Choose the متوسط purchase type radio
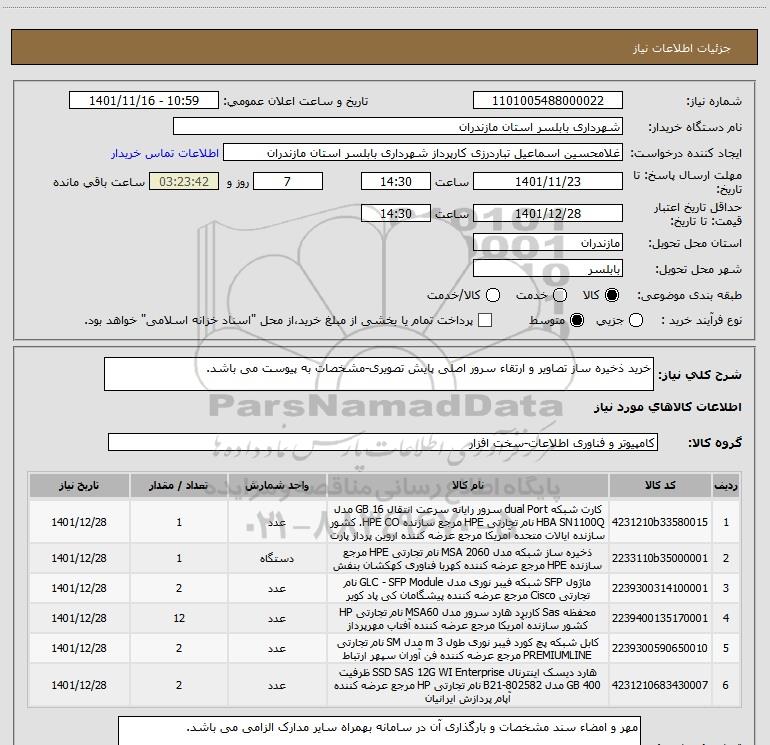The width and height of the screenshot is (770, 745). 577,321
